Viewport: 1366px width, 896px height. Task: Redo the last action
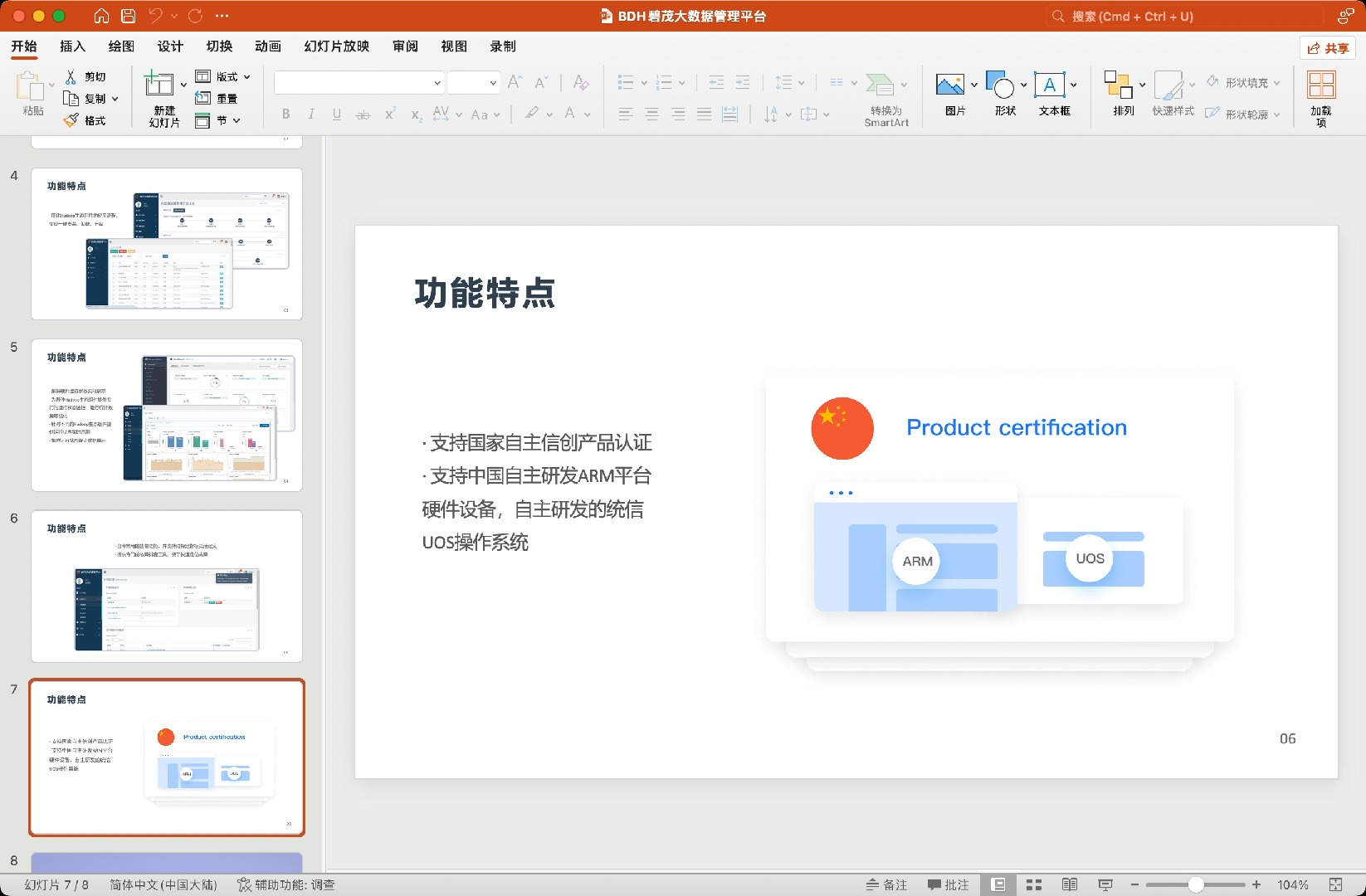coord(195,16)
